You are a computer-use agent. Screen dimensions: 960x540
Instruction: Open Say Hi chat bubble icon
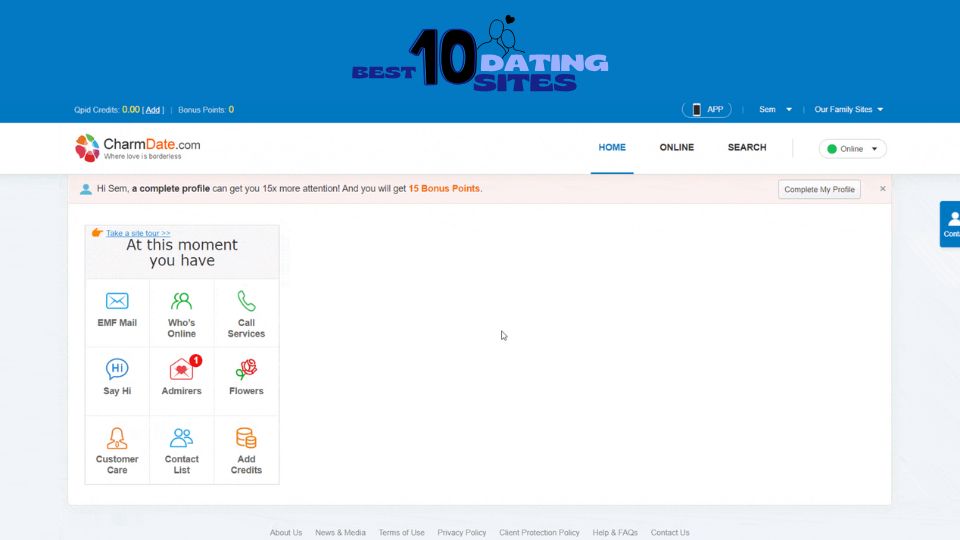[x=117, y=369]
